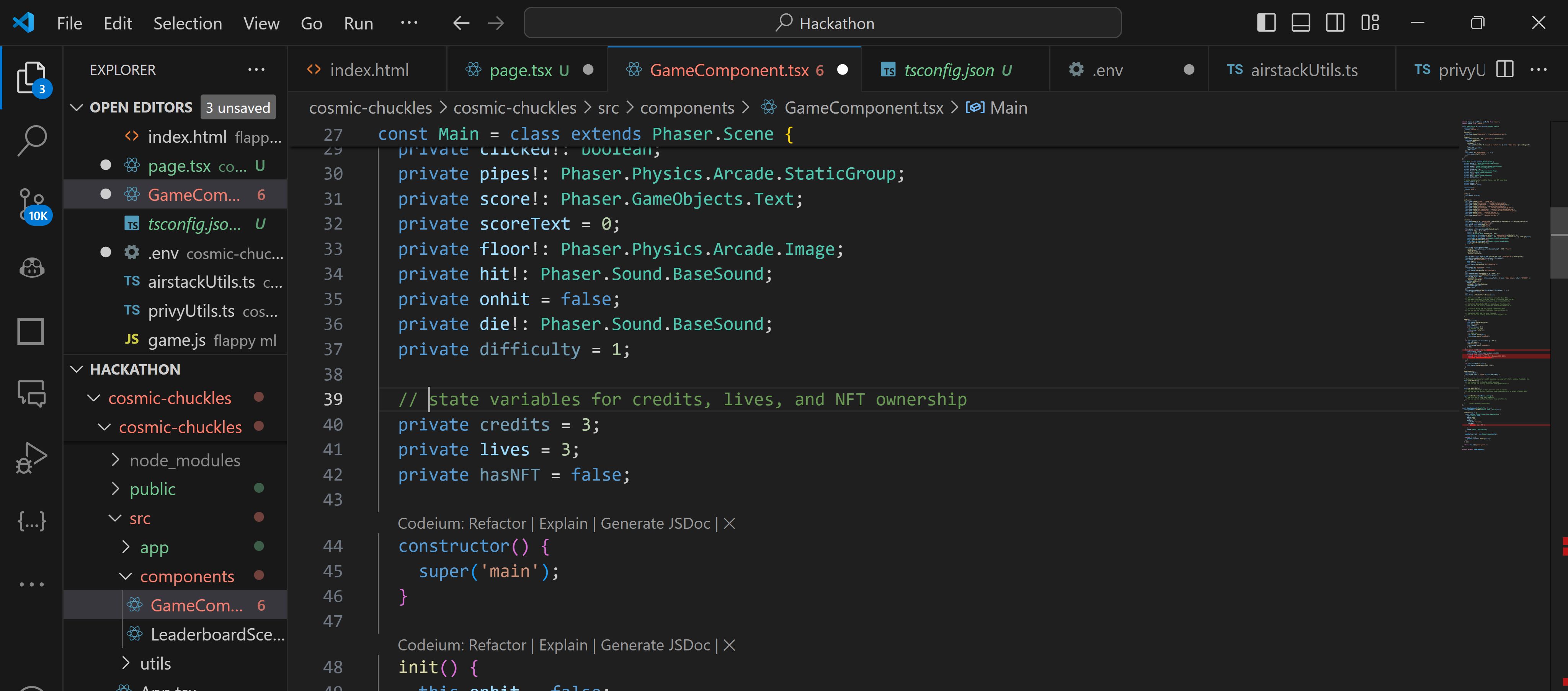Open the Copilot robot icon in activity bar

(32, 268)
